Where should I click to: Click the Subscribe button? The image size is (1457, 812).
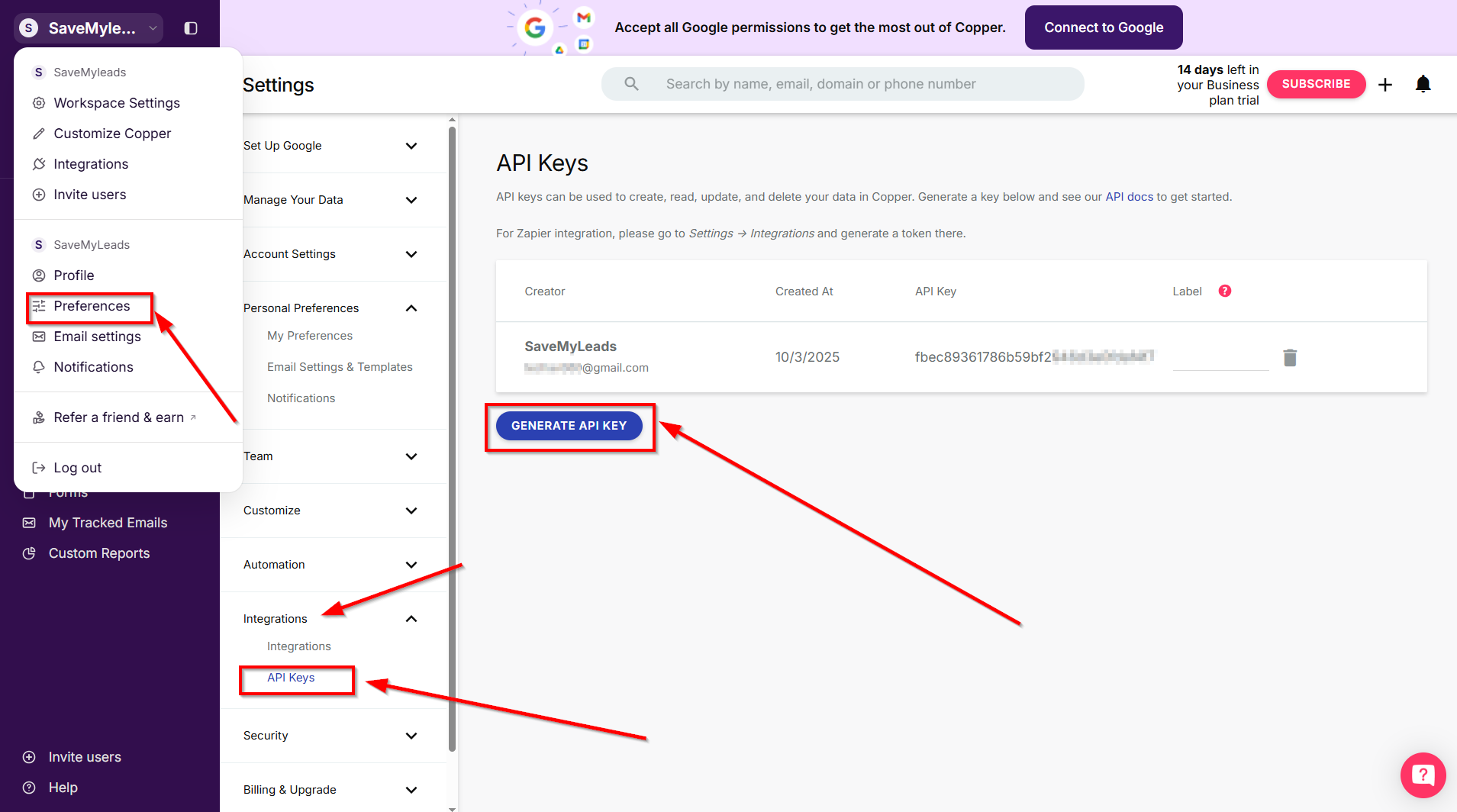click(1316, 84)
